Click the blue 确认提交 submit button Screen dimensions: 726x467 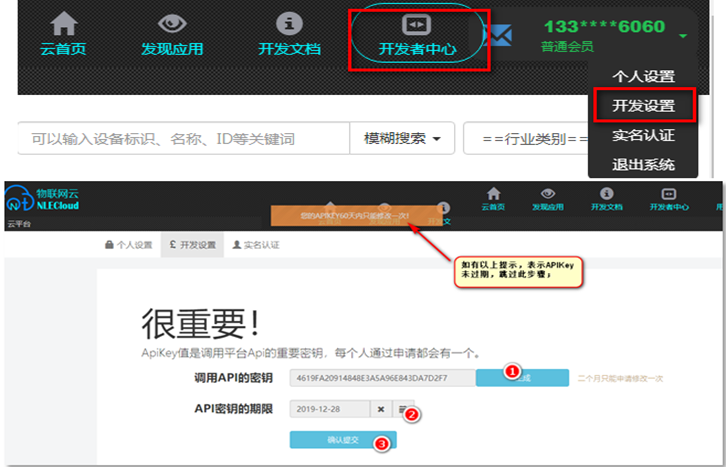click(343, 440)
